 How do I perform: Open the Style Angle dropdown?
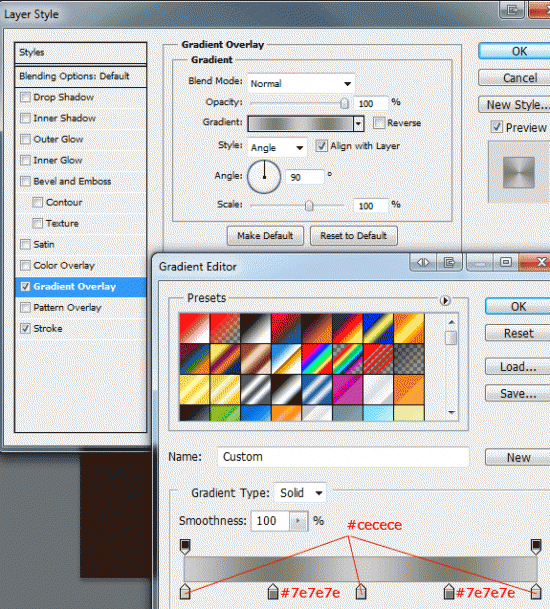click(x=277, y=148)
